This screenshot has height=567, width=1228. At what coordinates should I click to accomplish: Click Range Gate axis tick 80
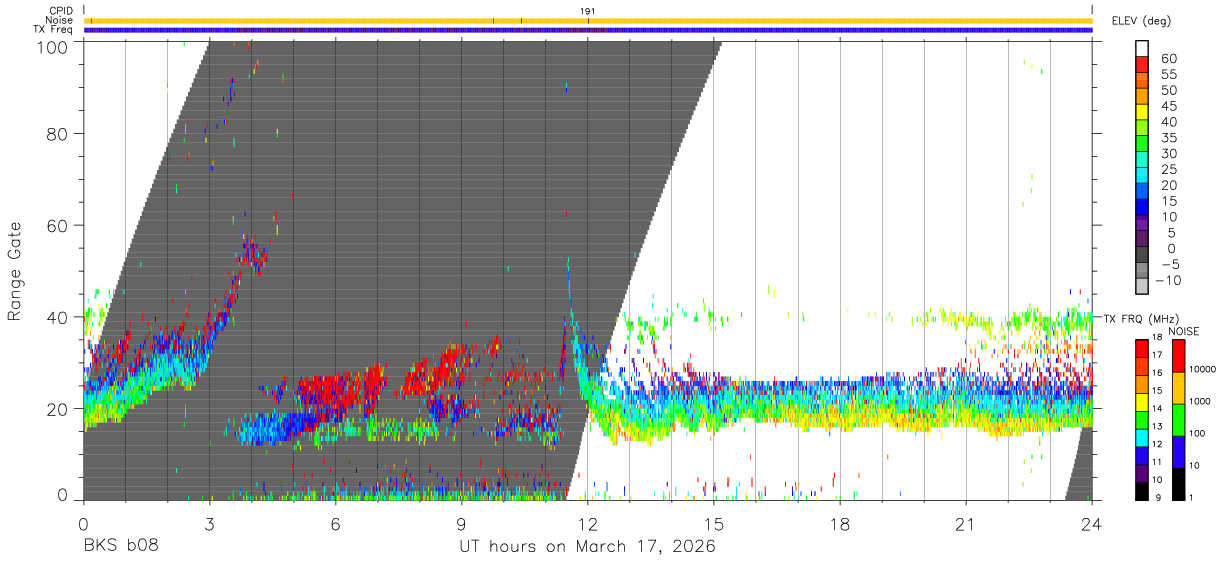point(58,133)
